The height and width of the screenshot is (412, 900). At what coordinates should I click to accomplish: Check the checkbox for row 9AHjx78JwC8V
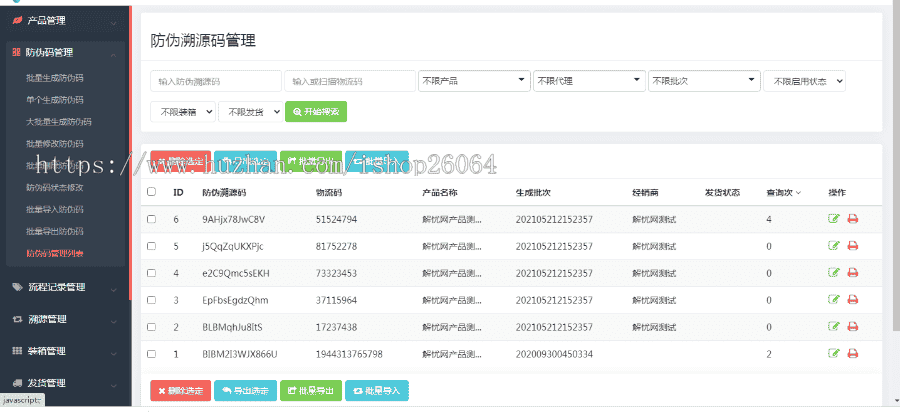click(x=152, y=219)
